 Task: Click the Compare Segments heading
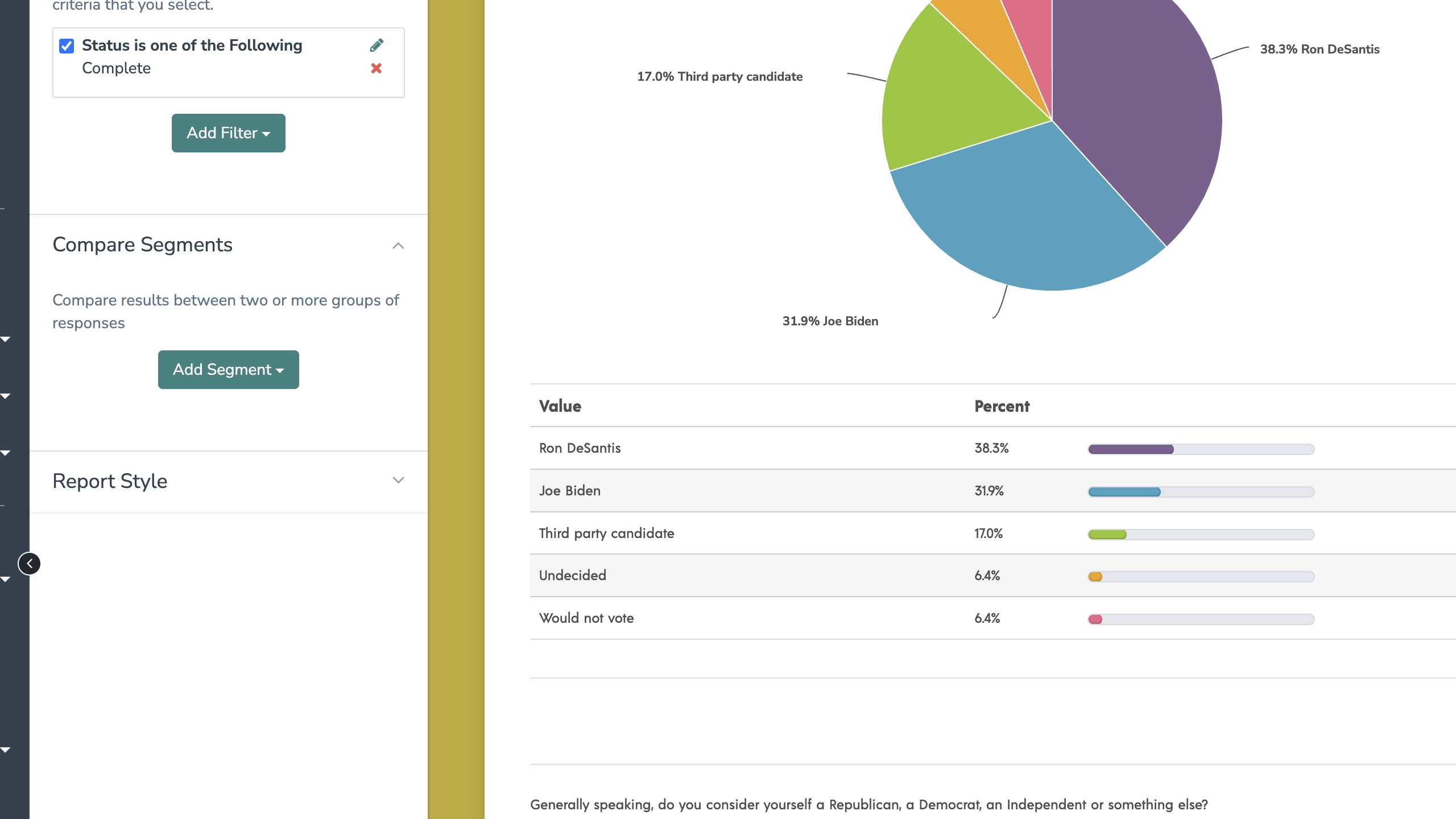143,245
